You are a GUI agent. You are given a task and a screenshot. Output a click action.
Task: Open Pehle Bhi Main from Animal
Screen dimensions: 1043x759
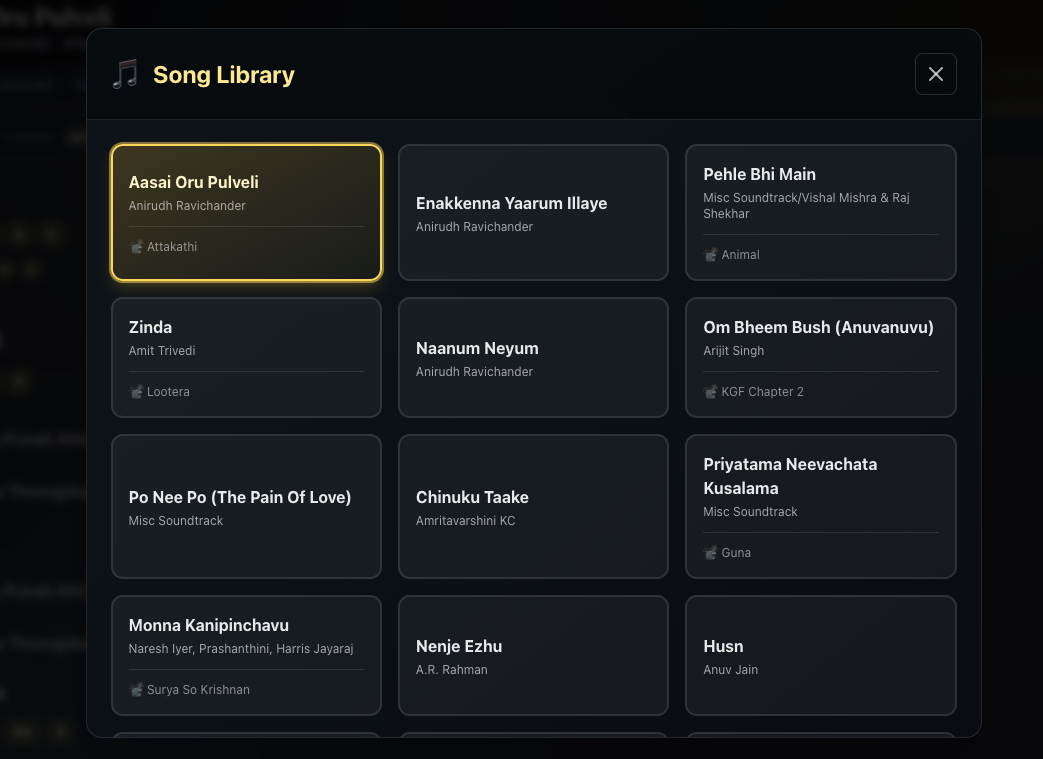820,212
